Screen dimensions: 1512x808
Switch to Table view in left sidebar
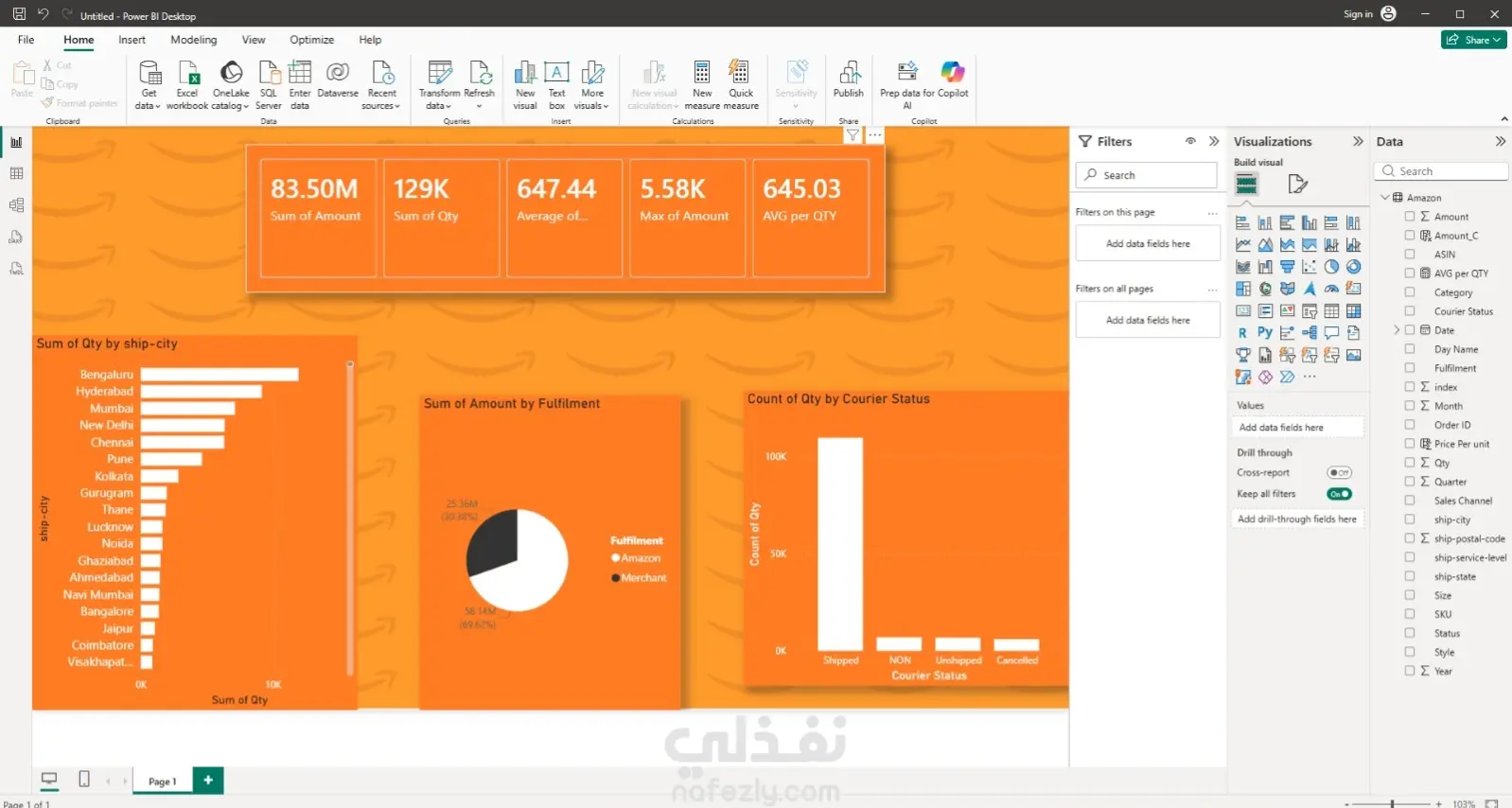[16, 174]
